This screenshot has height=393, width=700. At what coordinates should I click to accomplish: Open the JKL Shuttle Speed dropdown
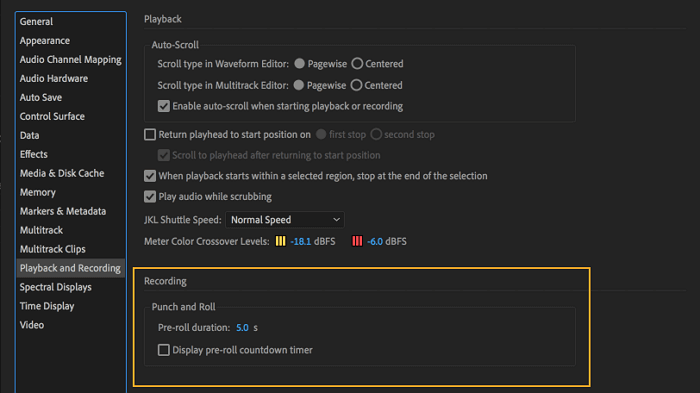click(x=285, y=220)
